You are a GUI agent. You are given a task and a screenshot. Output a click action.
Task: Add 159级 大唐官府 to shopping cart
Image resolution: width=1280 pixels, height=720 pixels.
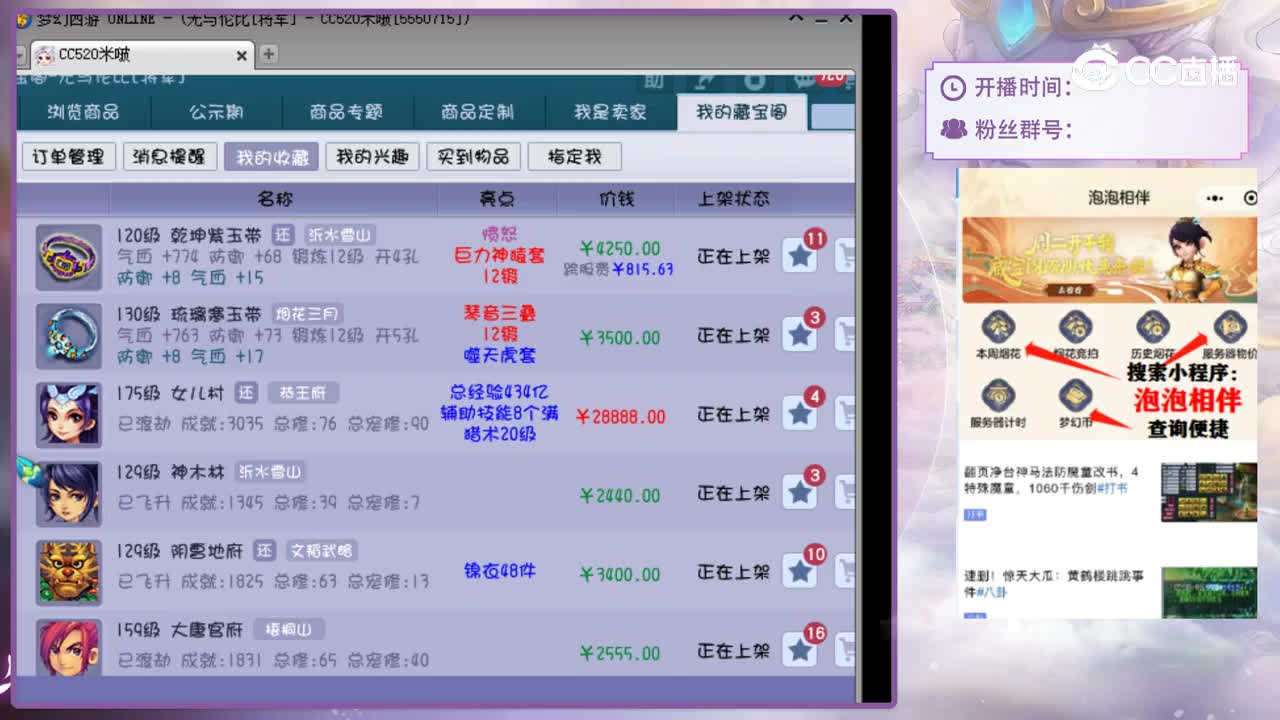pos(845,650)
